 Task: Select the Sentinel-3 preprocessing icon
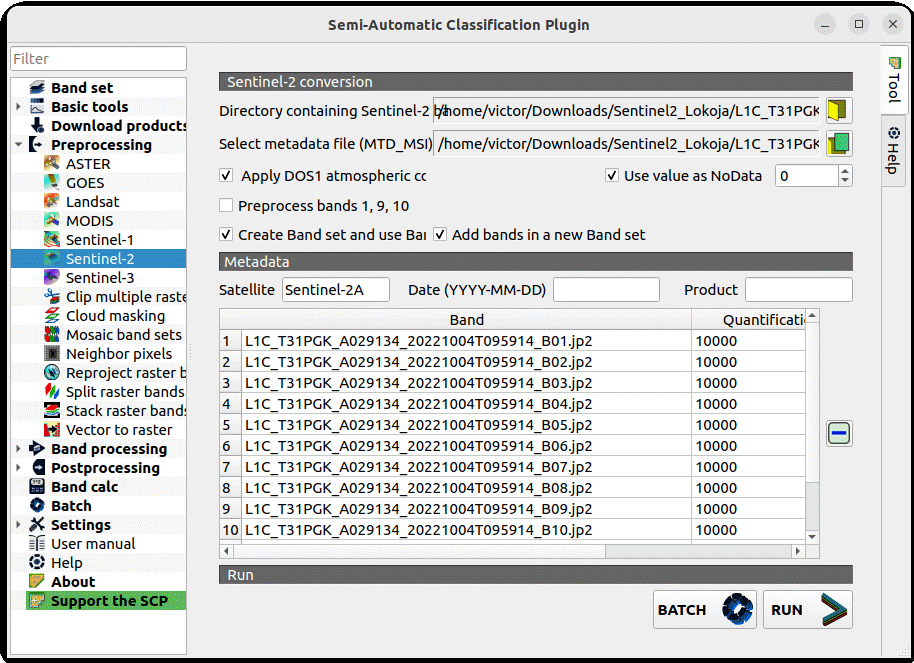tap(52, 278)
